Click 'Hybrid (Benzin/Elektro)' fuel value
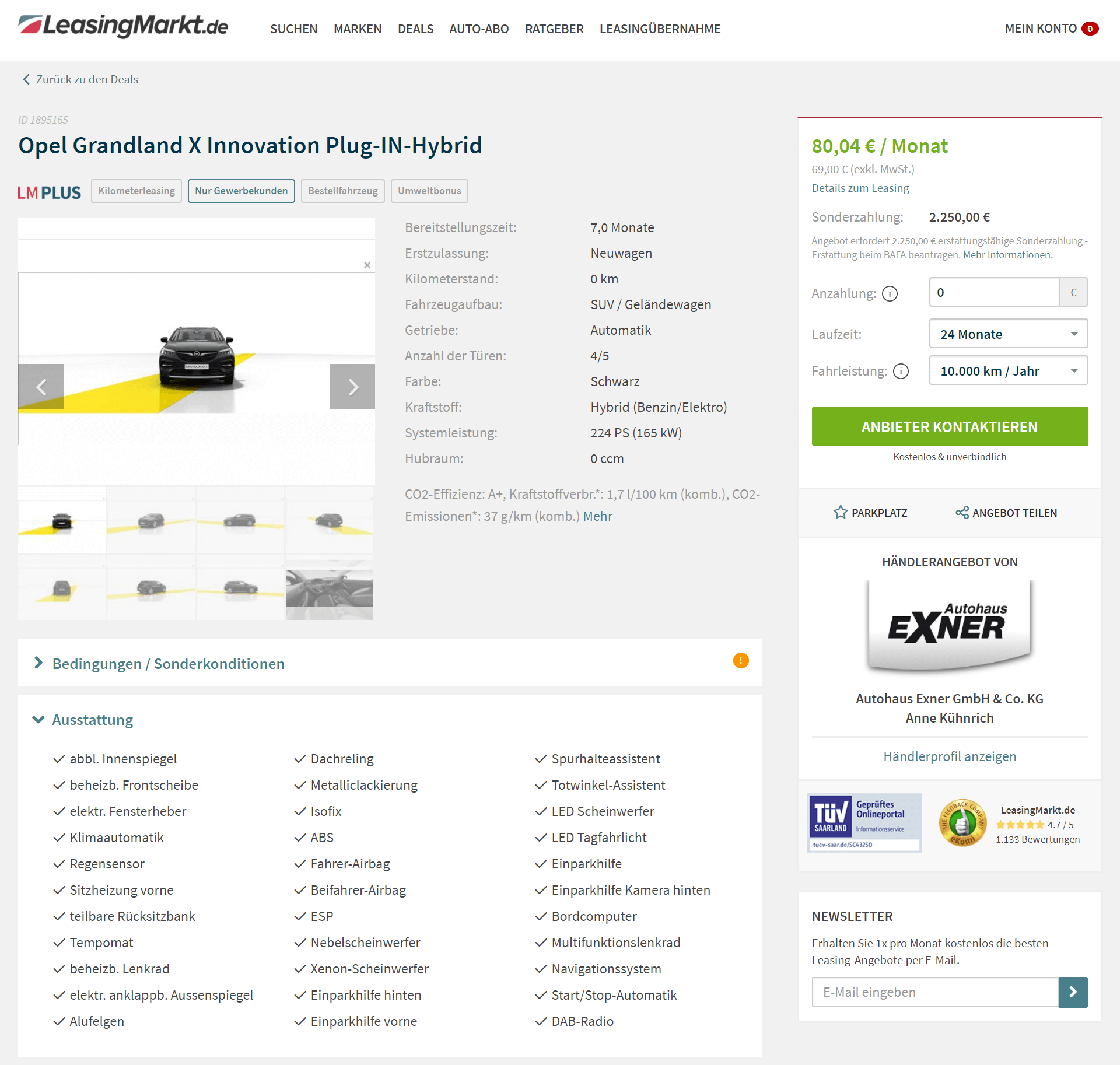 pyautogui.click(x=659, y=407)
